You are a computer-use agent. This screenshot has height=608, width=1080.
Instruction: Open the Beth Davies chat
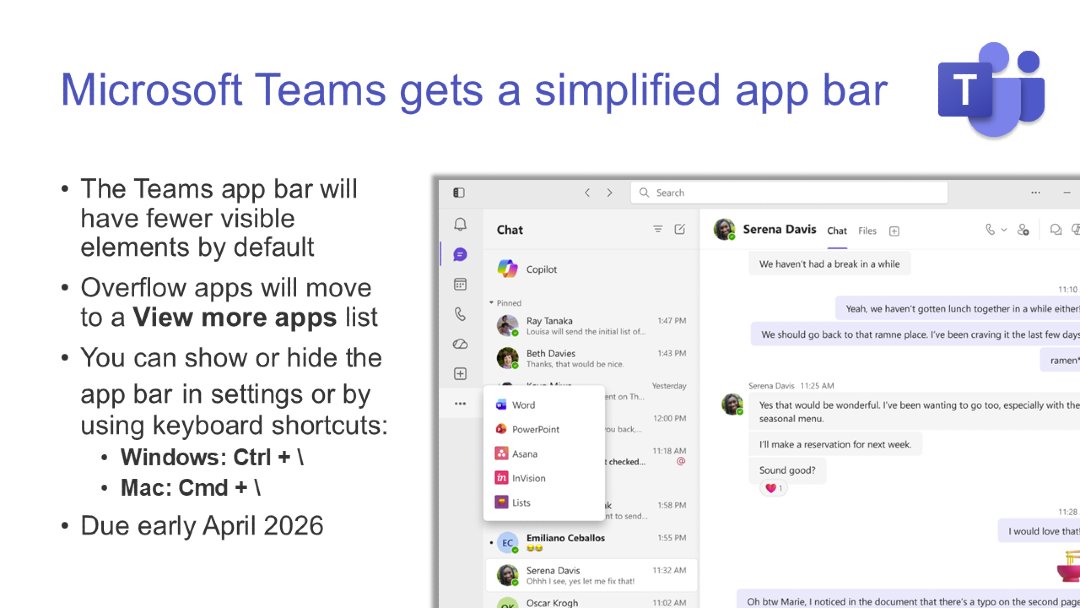pyautogui.click(x=591, y=358)
